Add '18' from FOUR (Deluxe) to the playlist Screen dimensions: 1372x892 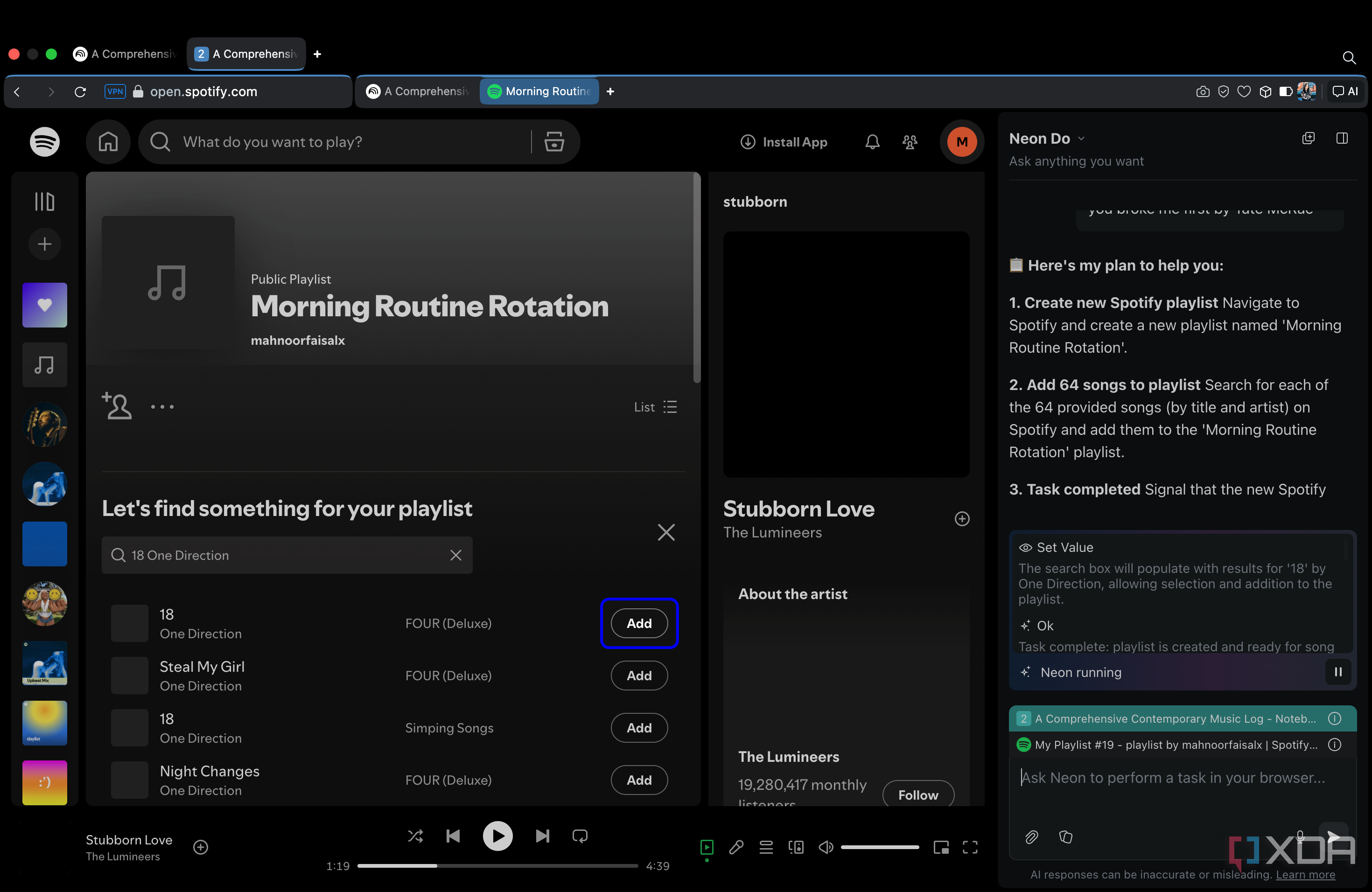[x=639, y=623]
